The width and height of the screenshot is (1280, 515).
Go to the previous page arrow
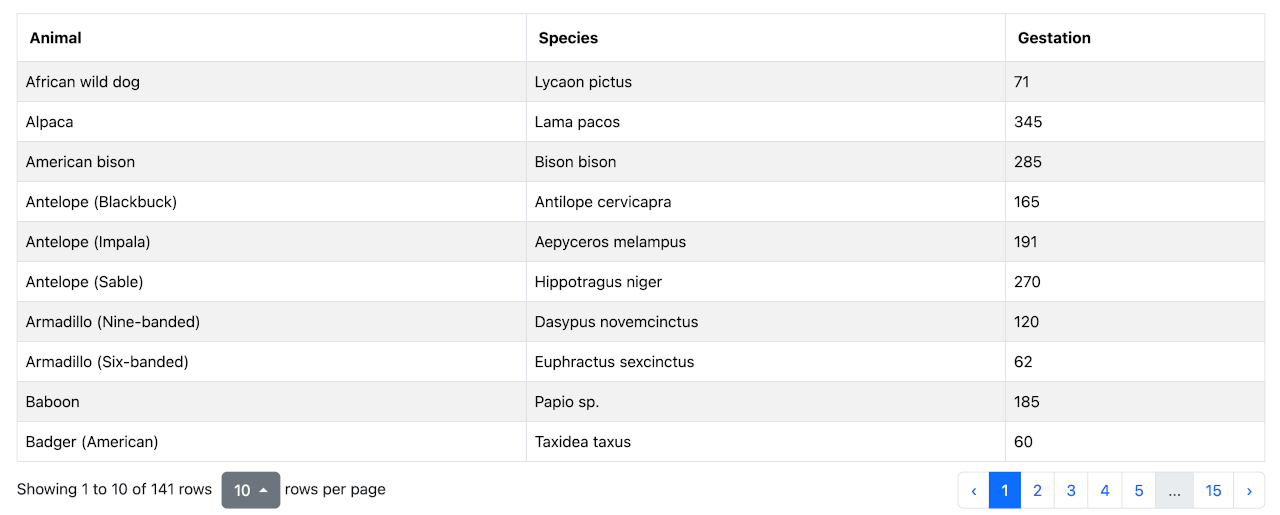pyautogui.click(x=974, y=490)
